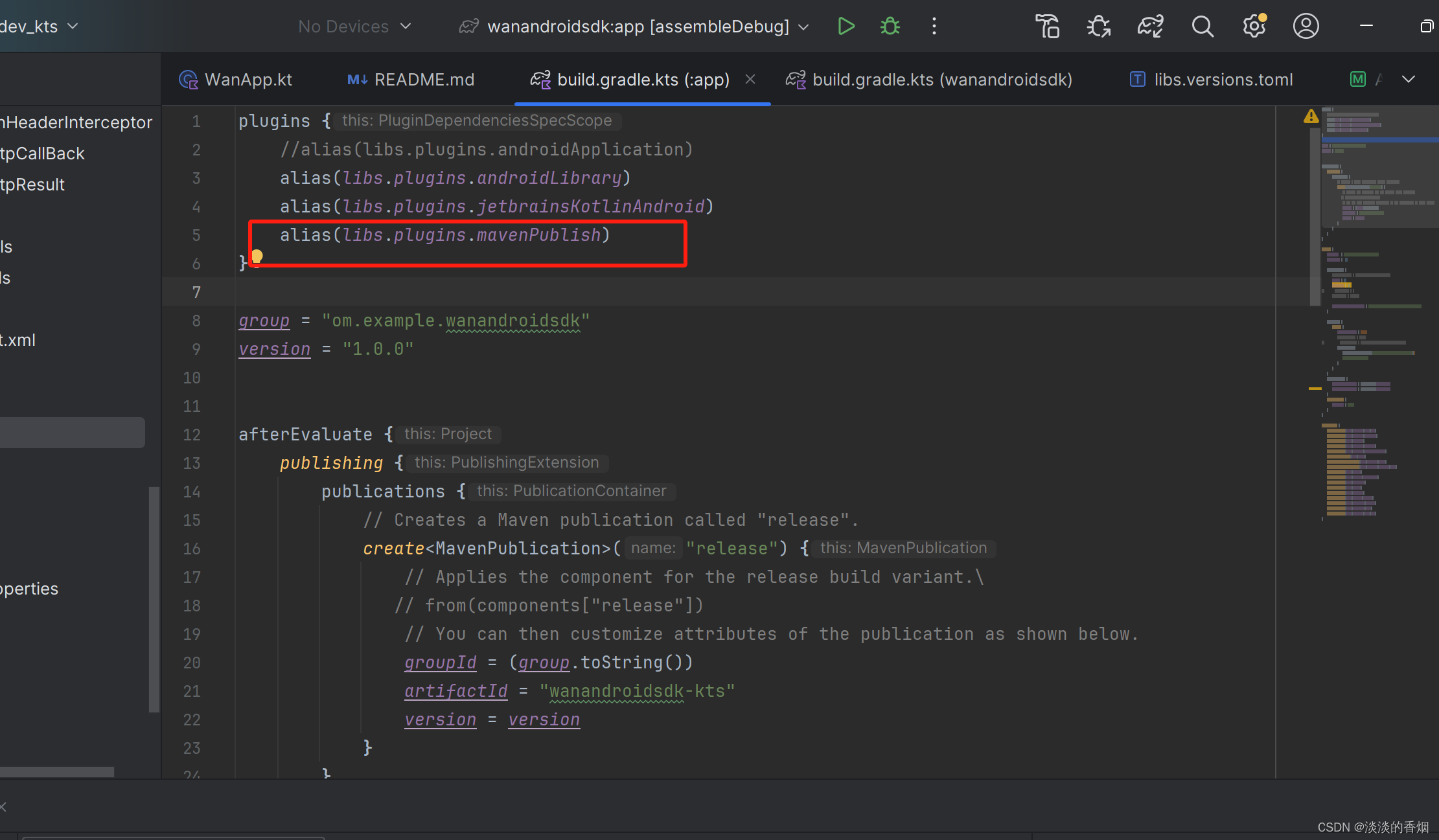Select tpResult file in project tree
Viewport: 1439px width, 840px height.
(x=32, y=185)
